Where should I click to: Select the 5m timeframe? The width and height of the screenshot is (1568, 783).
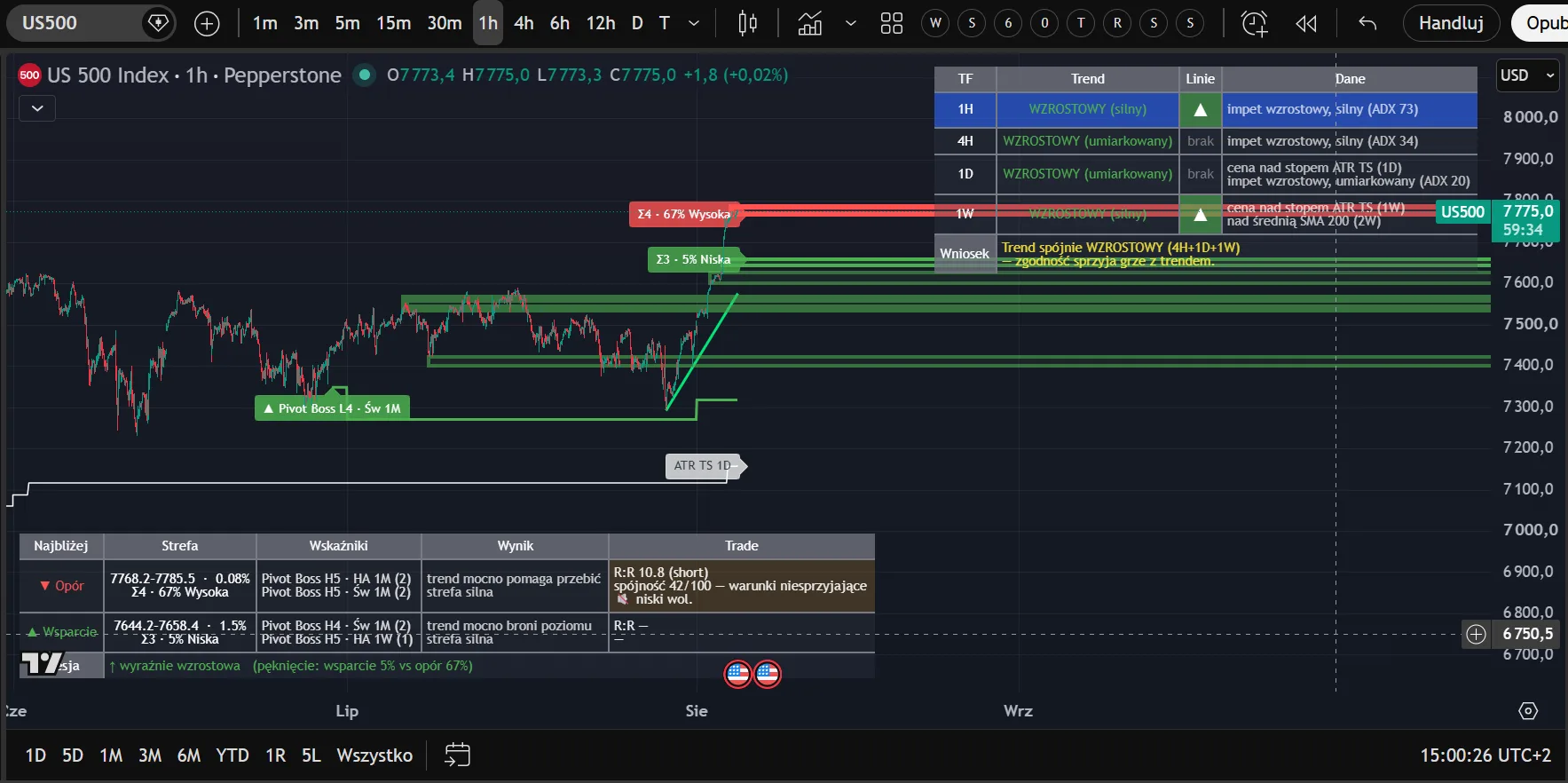coord(347,23)
